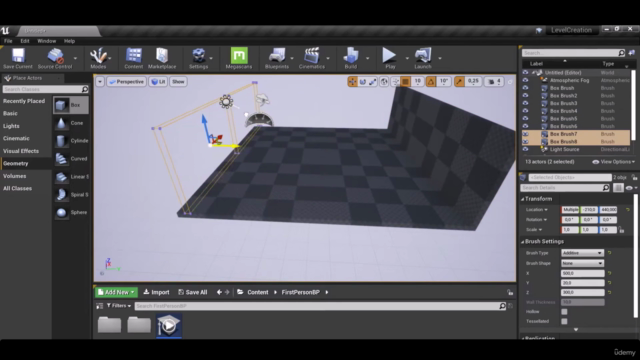Open the Marketplace icon

[162, 58]
